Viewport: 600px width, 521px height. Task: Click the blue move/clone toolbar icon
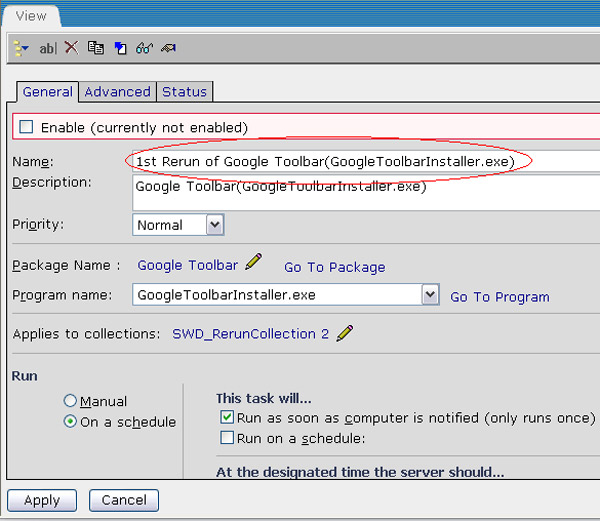[121, 48]
